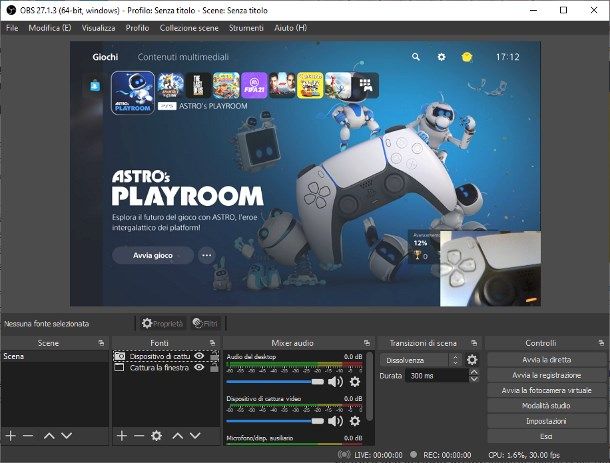Mute Audio del desktop speaker
This screenshot has width=610, height=463.
tap(335, 382)
